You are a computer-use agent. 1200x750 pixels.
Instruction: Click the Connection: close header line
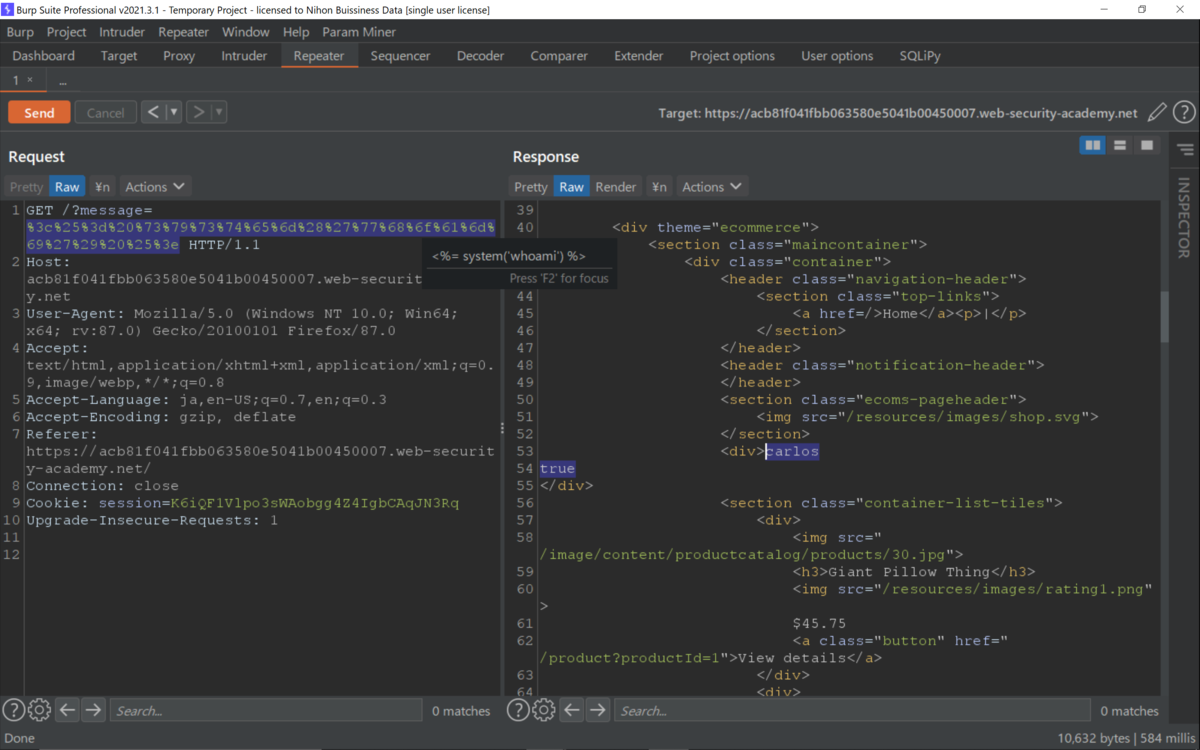tap(102, 486)
